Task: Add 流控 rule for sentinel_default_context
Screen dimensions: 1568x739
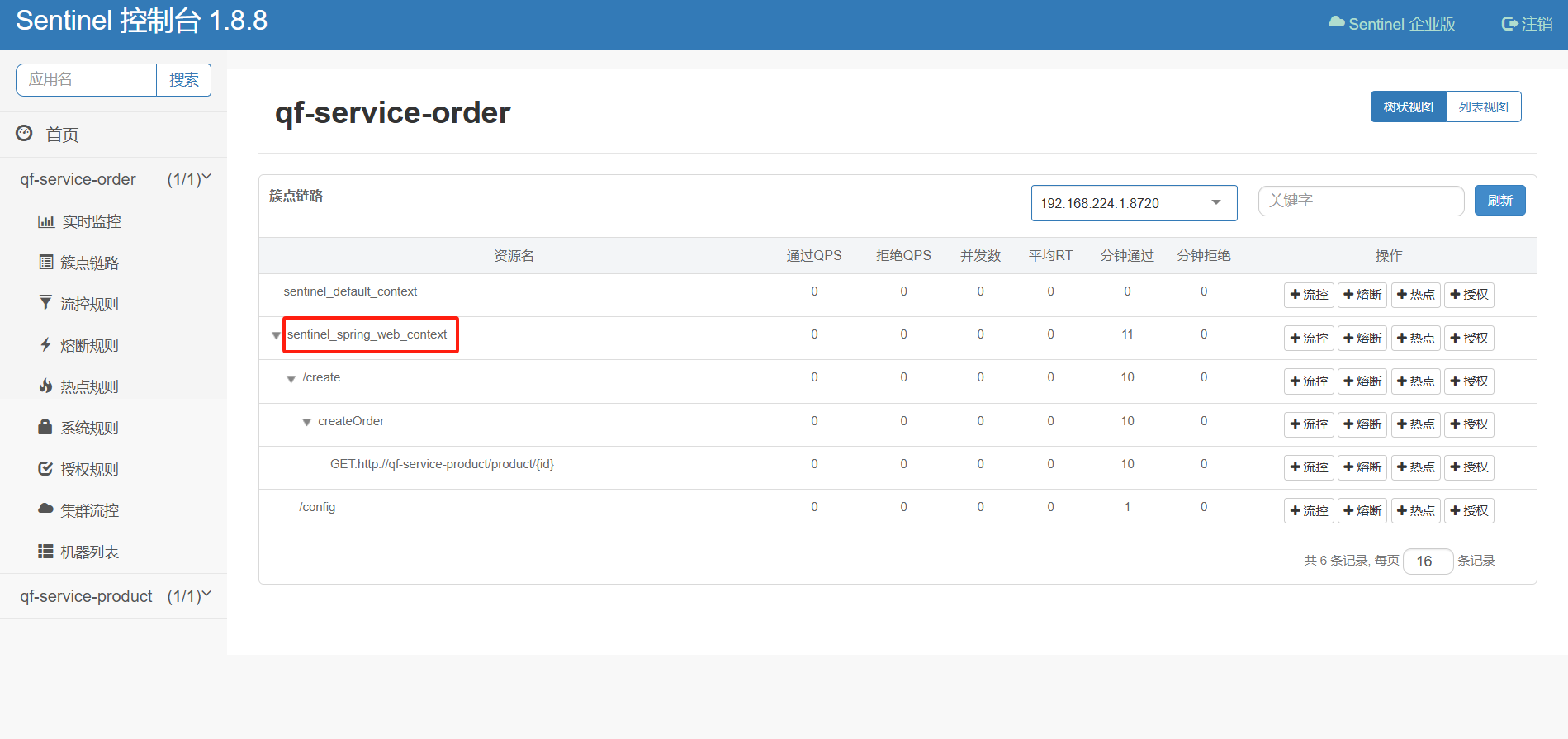Action: coord(1309,295)
